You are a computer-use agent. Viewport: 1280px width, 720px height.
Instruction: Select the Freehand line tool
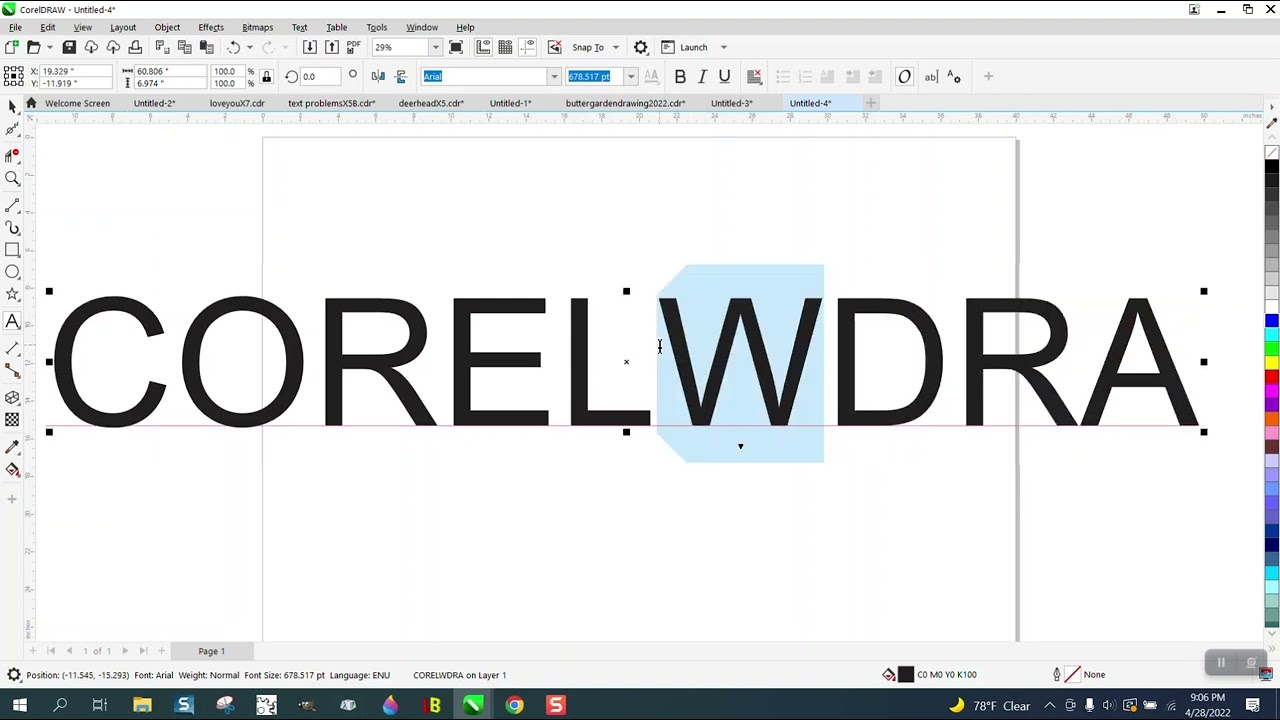point(12,205)
